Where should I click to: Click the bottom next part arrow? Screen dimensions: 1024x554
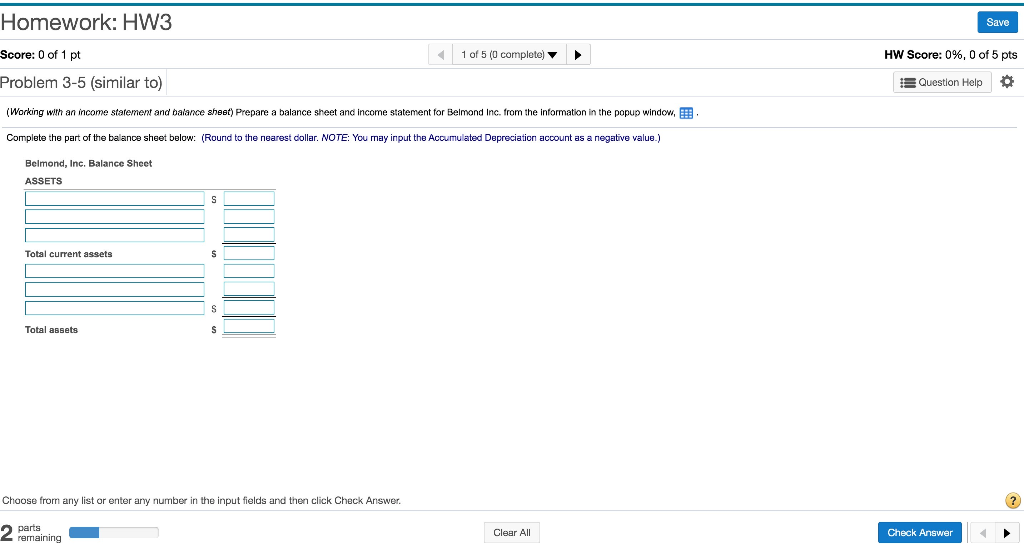click(x=1006, y=533)
